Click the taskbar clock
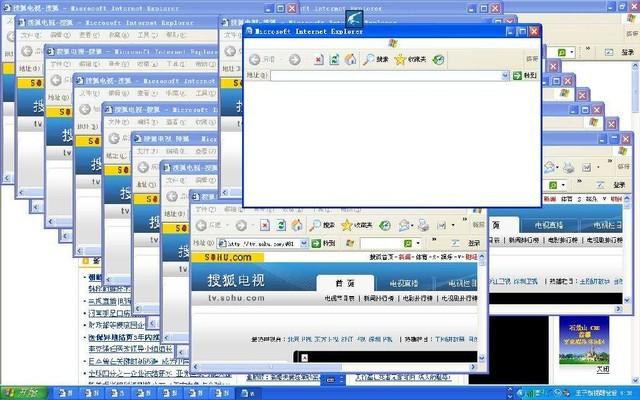 [x=628, y=393]
